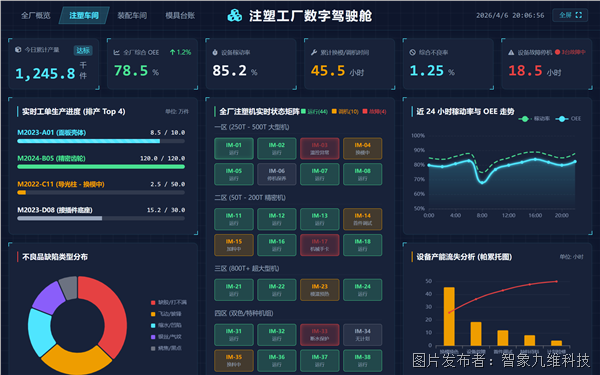Click the second-tallest Pareto bar
The height and width of the screenshot is (375, 600).
[476, 334]
